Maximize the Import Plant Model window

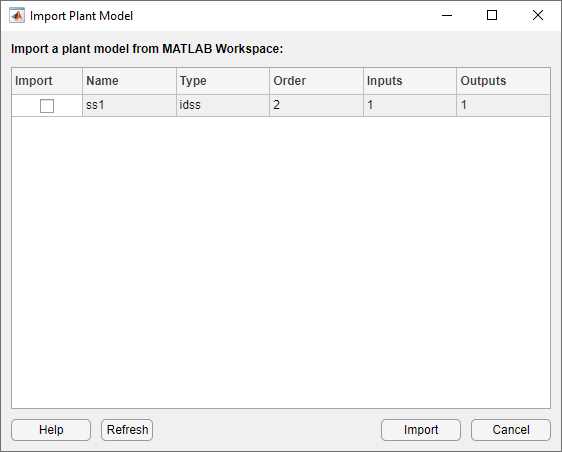tap(492, 15)
